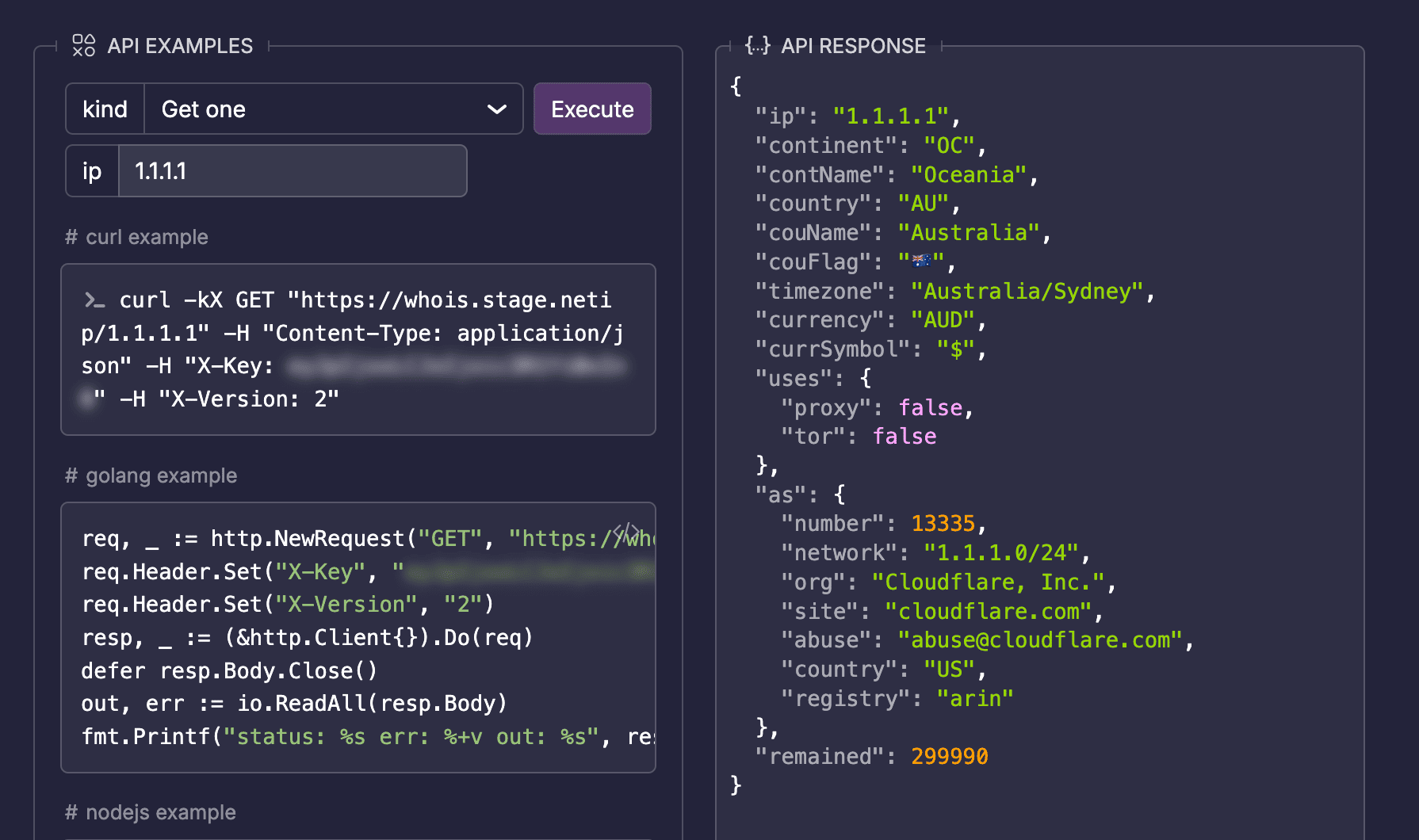
Task: Click the "# curl example" heading
Action: 136,237
